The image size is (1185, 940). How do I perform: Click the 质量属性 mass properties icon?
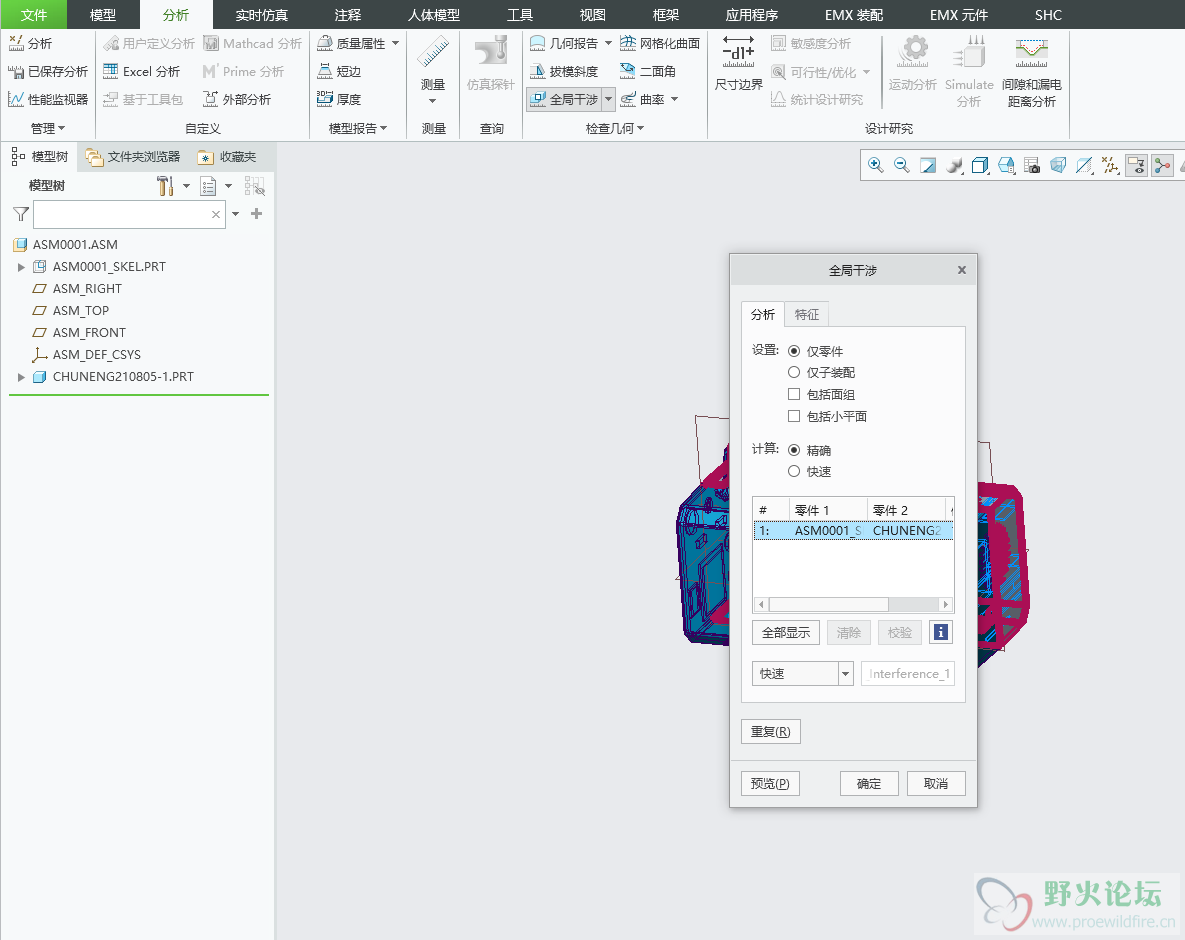325,44
